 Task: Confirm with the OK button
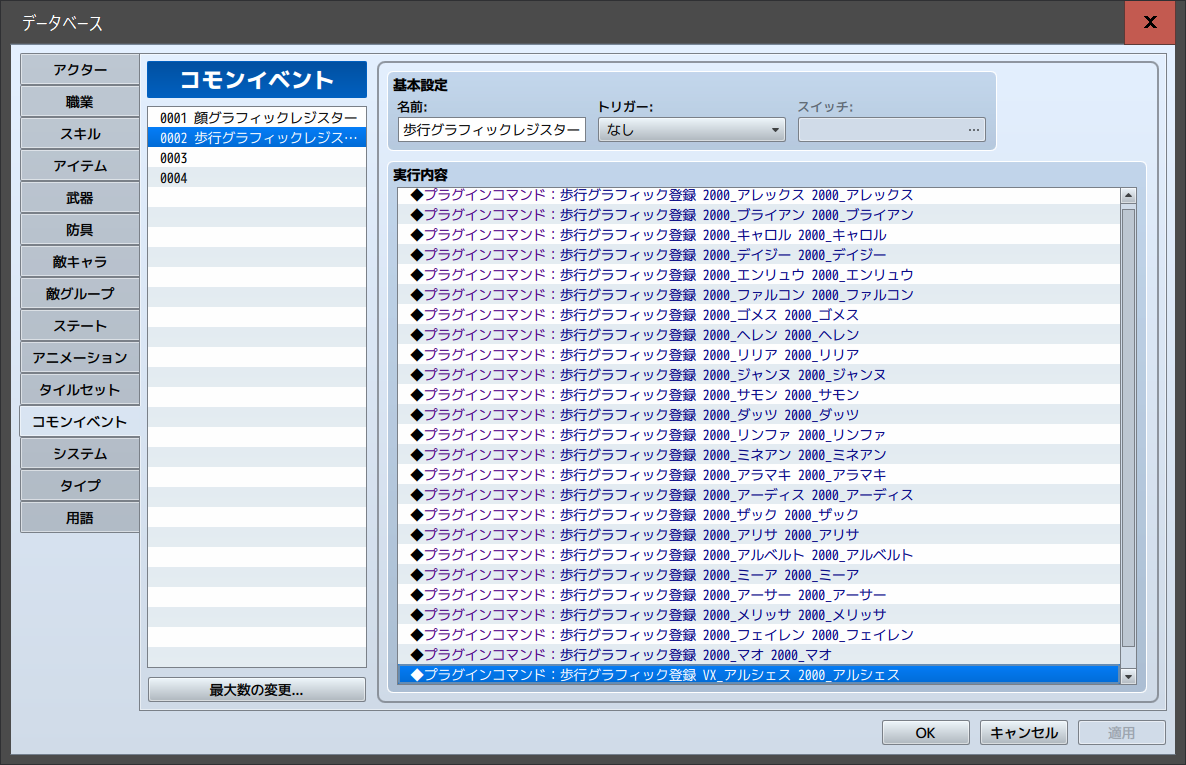[x=925, y=732]
